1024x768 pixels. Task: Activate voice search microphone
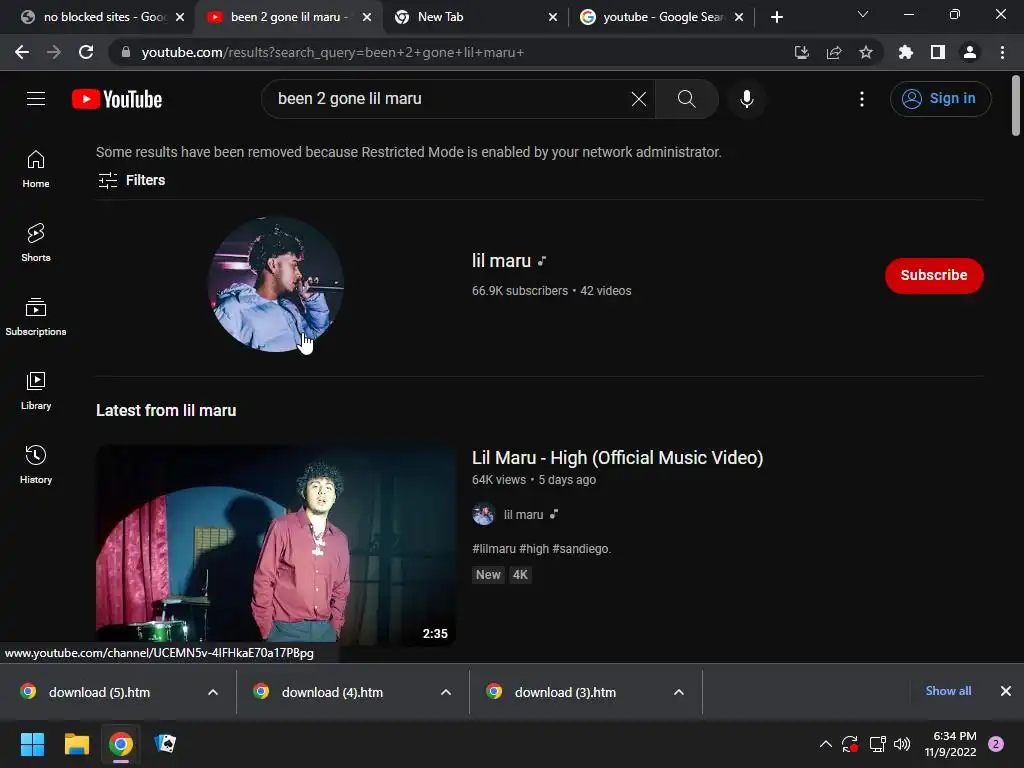746,99
